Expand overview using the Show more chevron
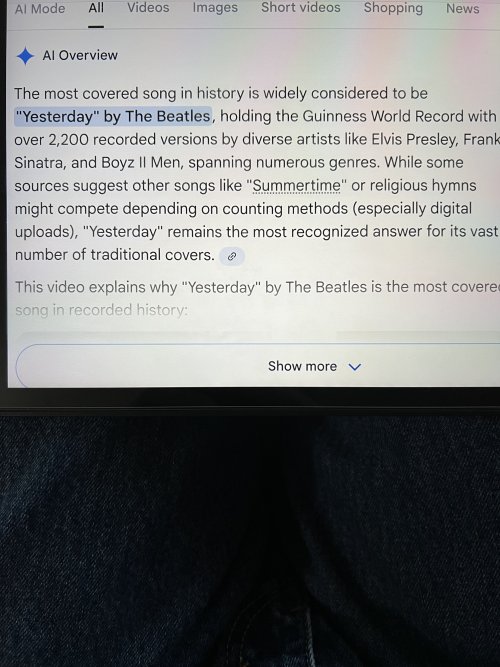This screenshot has height=667, width=500. (354, 367)
